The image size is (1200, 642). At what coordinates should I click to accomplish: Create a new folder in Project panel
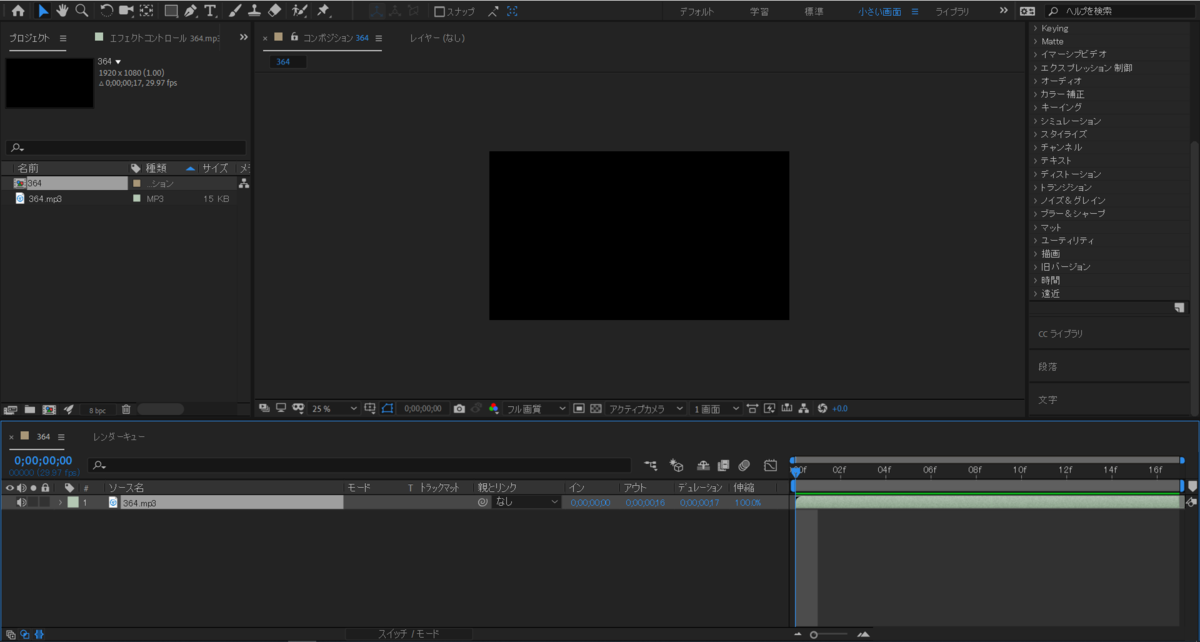click(x=30, y=409)
